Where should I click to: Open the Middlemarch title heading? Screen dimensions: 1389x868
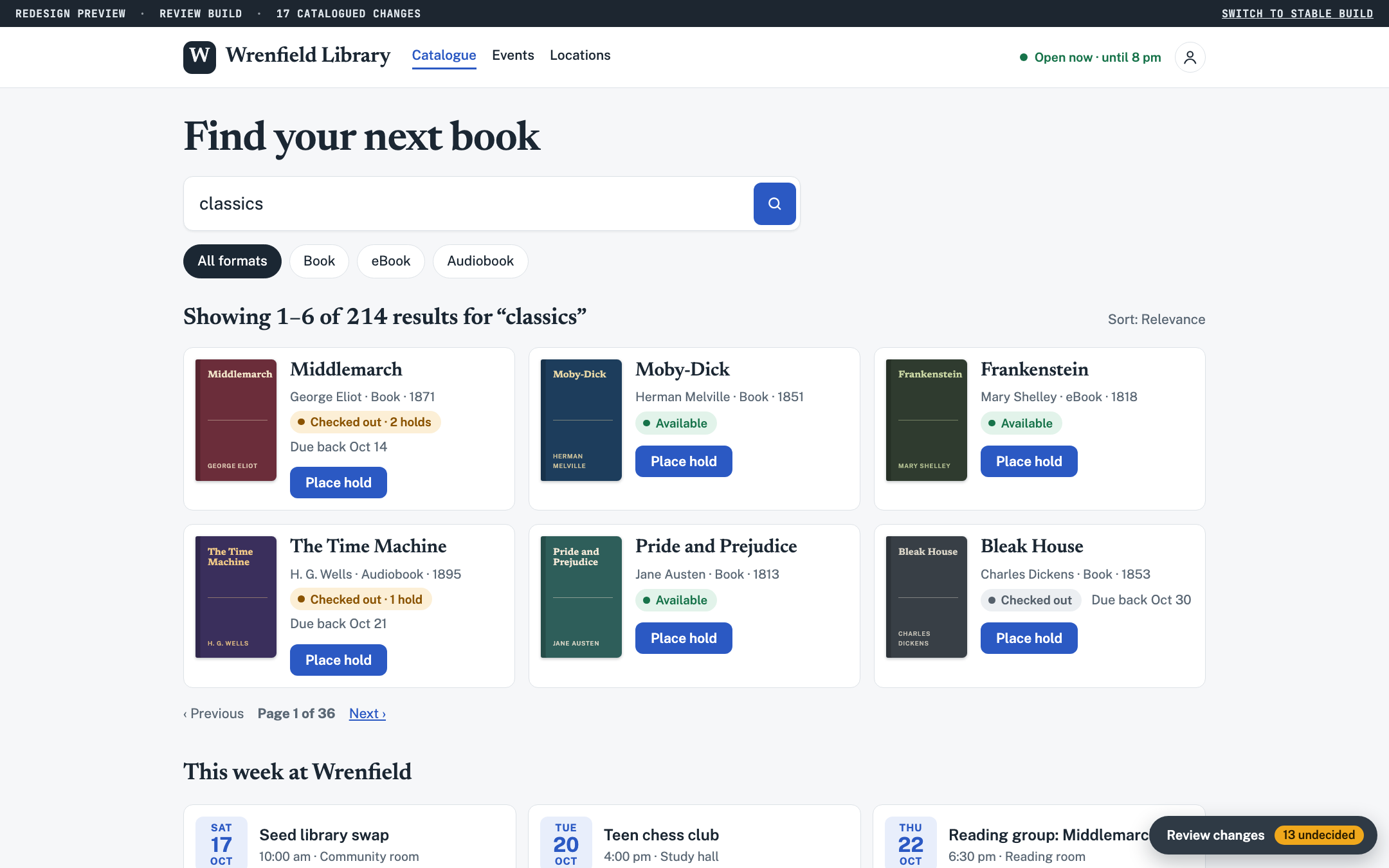pyautogui.click(x=346, y=370)
